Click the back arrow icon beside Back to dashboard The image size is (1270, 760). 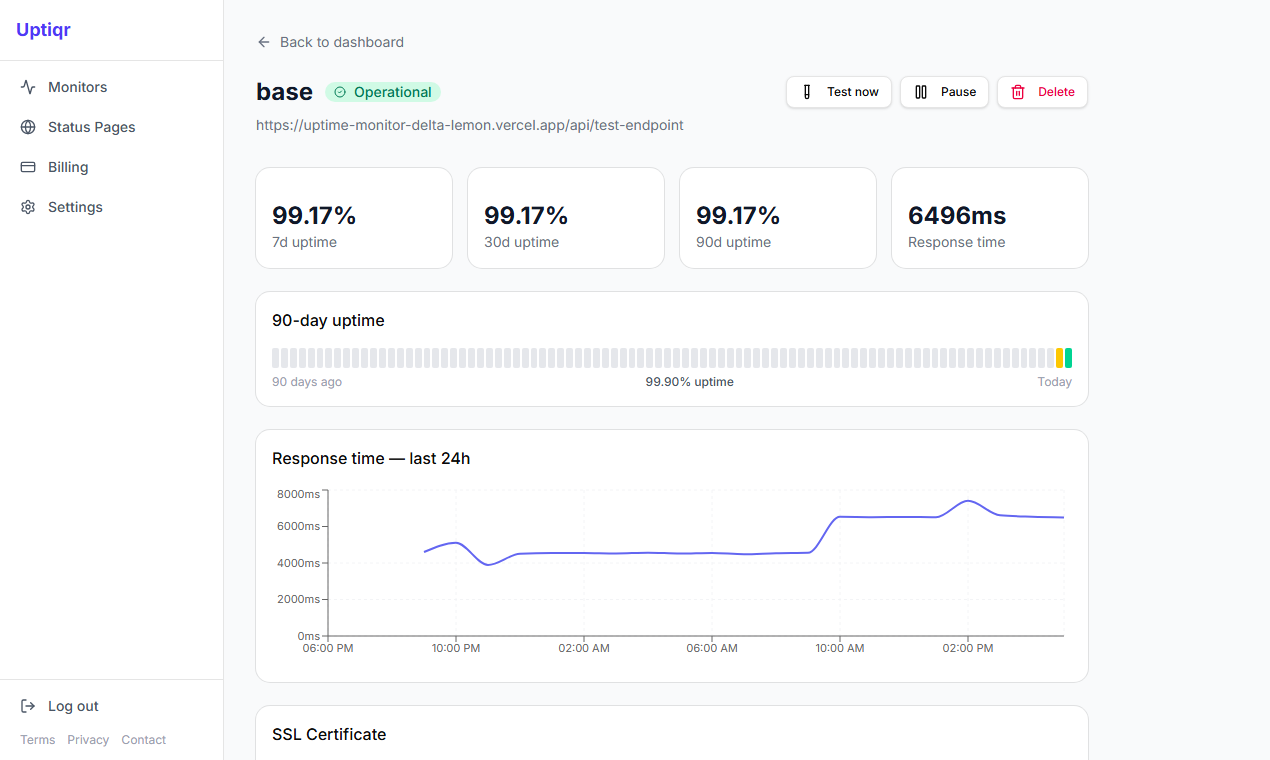tap(264, 42)
